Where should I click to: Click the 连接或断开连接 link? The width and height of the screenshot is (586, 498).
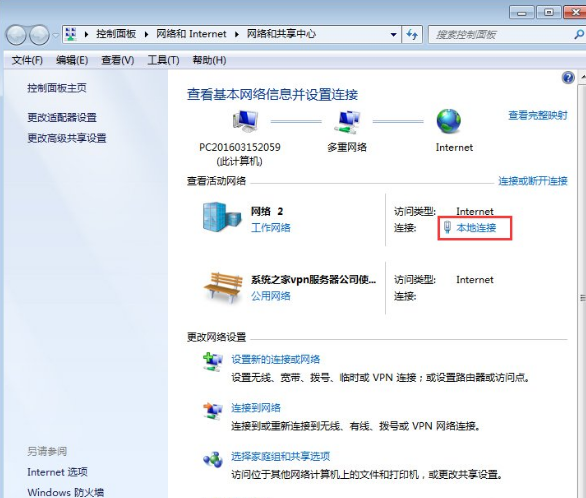click(x=533, y=181)
